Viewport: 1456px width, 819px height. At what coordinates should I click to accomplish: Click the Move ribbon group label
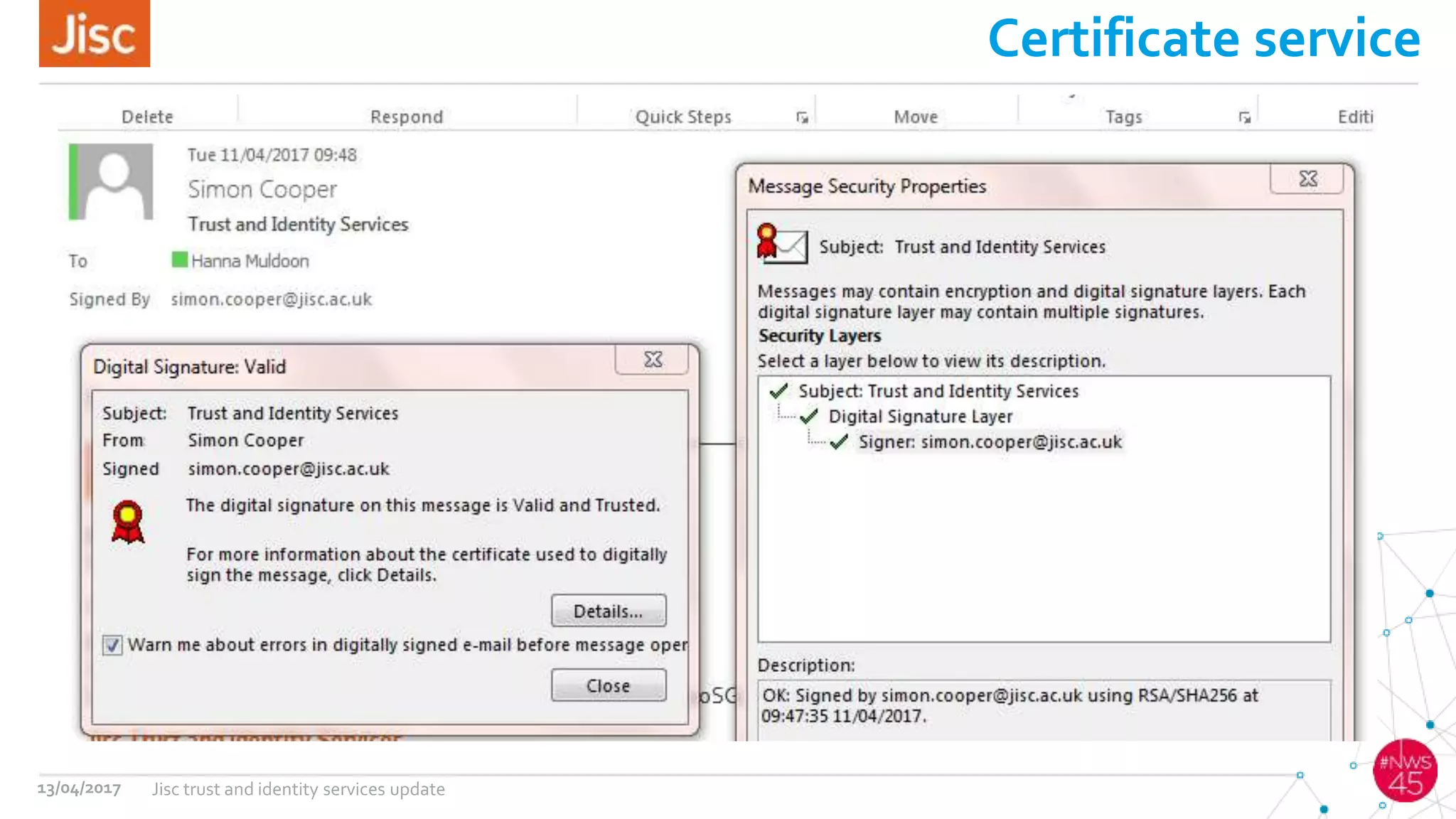click(x=916, y=117)
